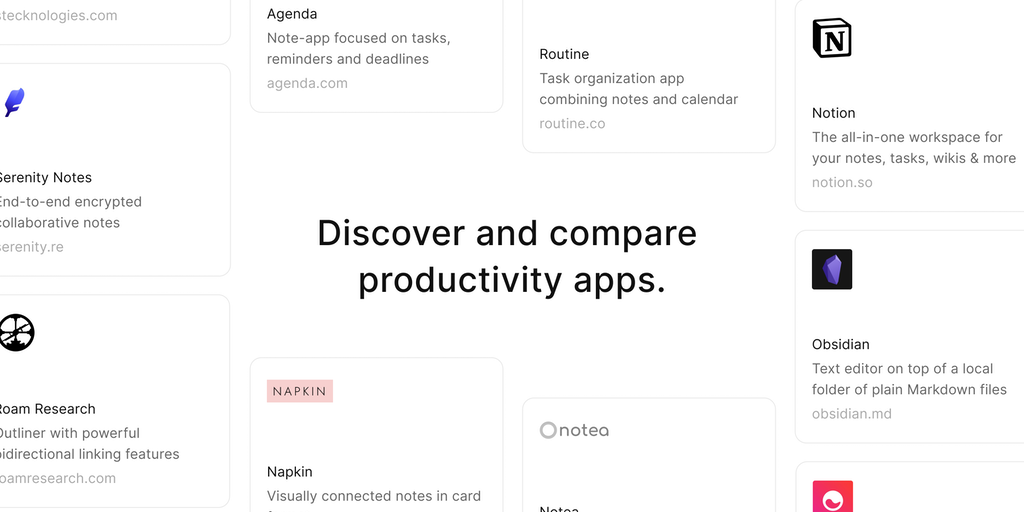The image size is (1024, 512).
Task: Click the Discover and compare headline
Action: tap(507, 257)
